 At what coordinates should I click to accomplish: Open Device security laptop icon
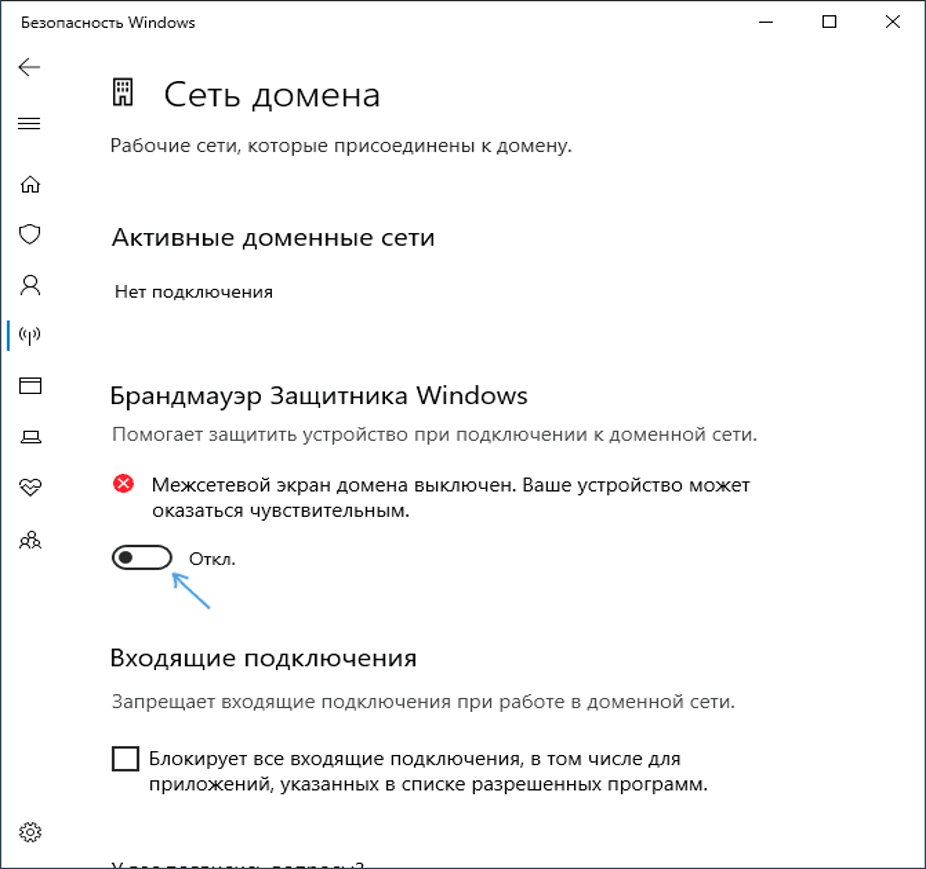coord(30,436)
